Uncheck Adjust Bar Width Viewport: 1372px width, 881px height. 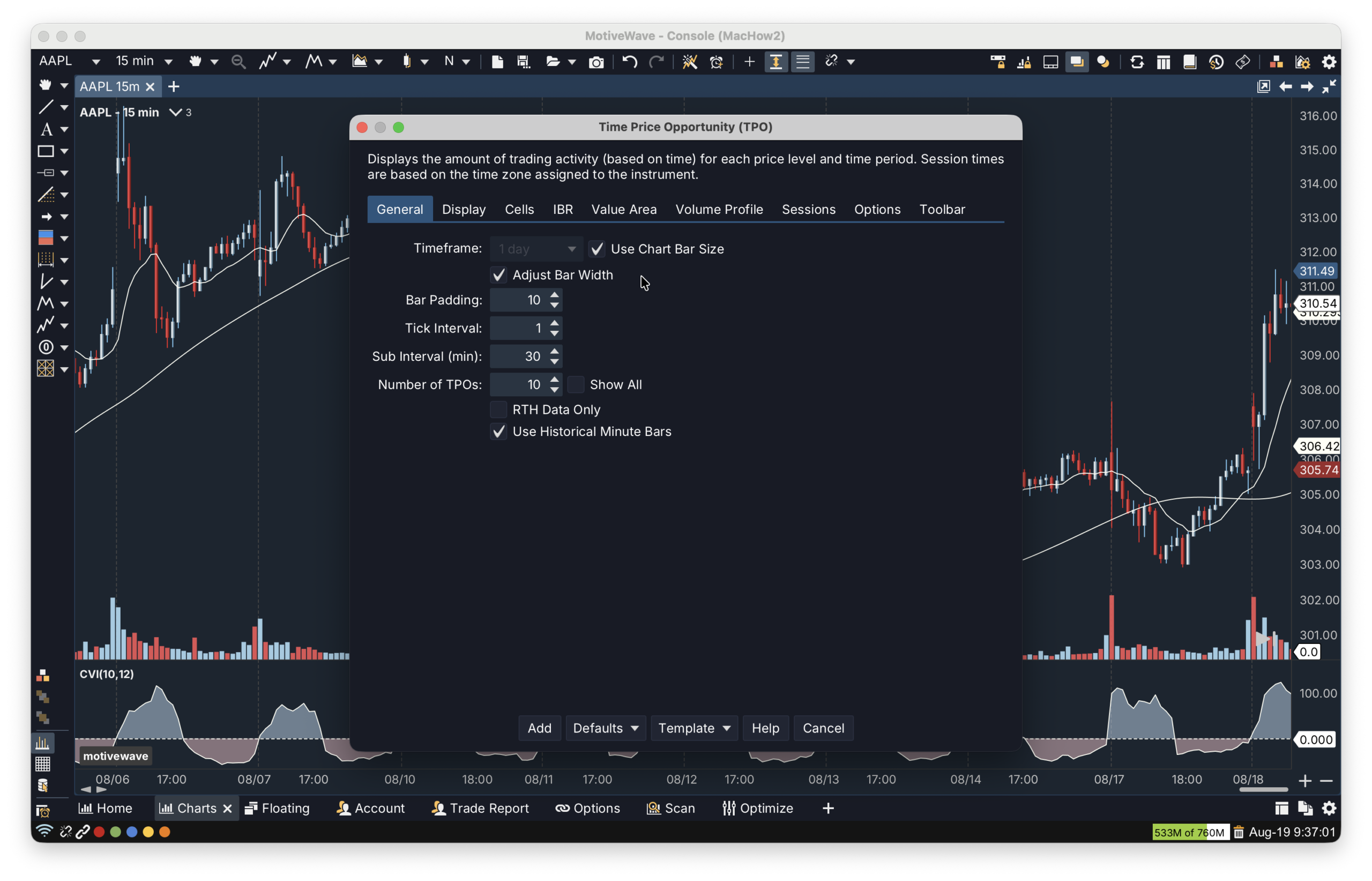point(498,275)
